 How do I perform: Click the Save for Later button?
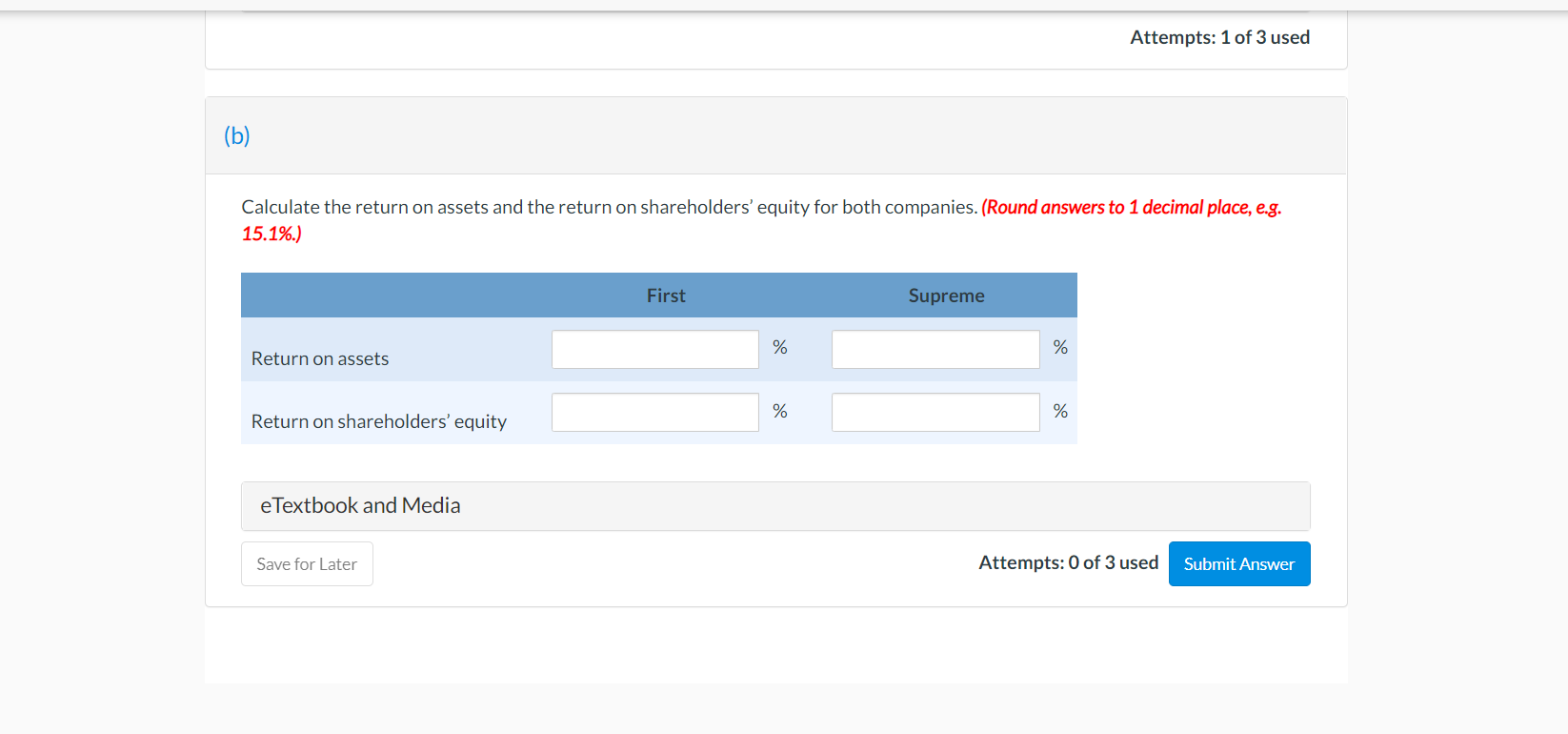[307, 563]
